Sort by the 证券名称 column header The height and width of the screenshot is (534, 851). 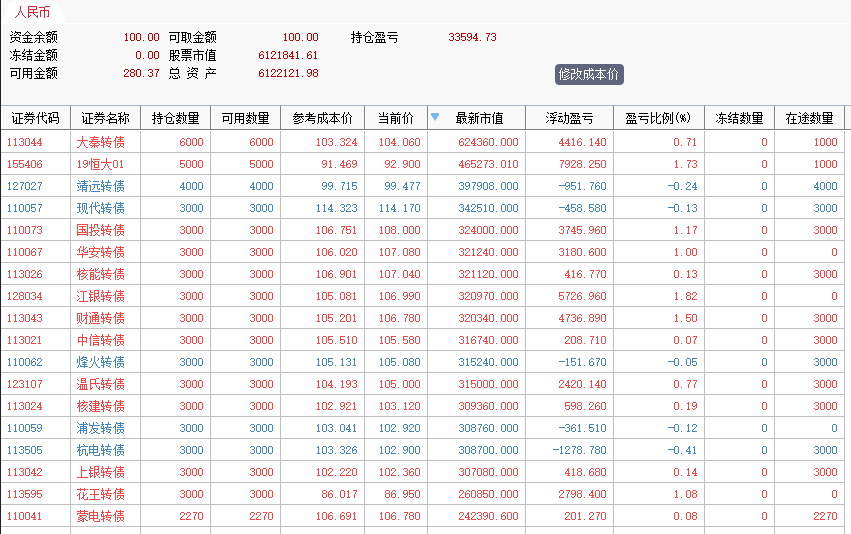105,118
